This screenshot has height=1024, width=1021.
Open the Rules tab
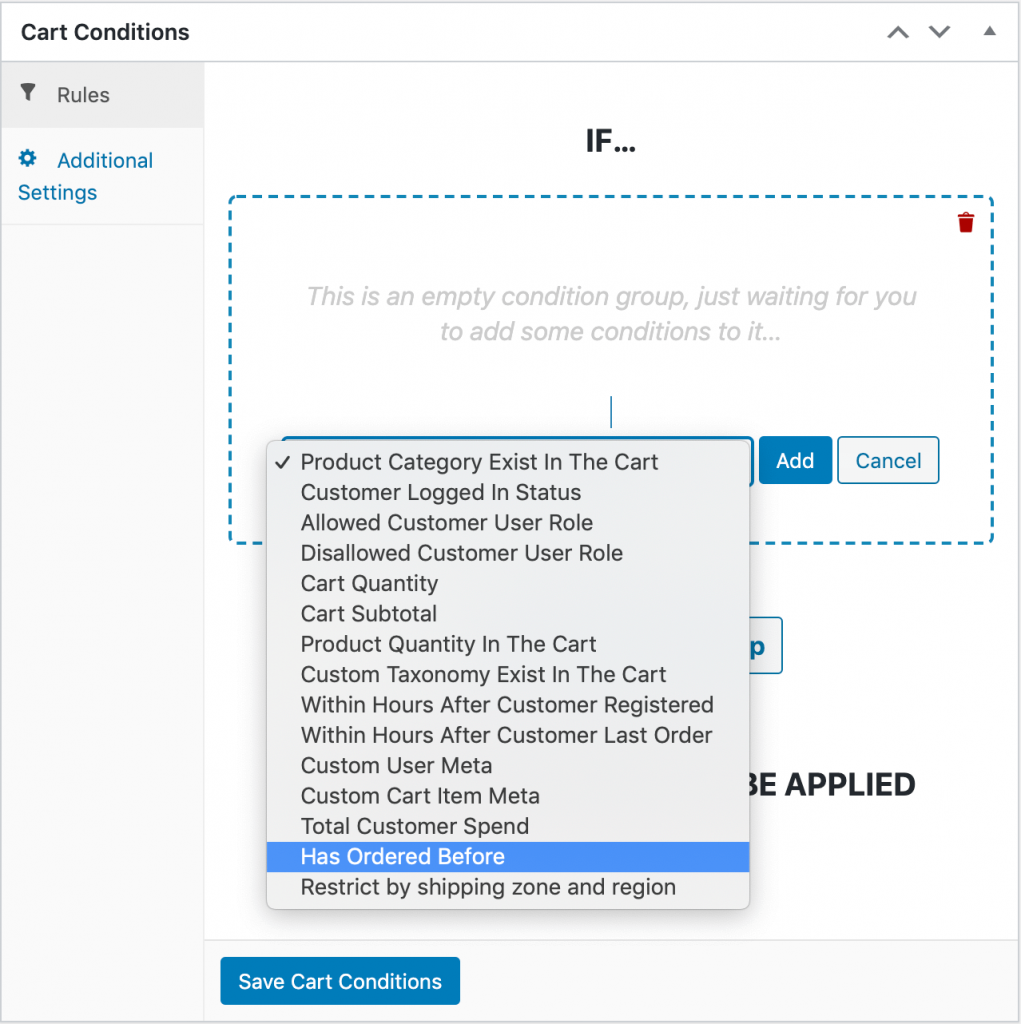coord(103,95)
